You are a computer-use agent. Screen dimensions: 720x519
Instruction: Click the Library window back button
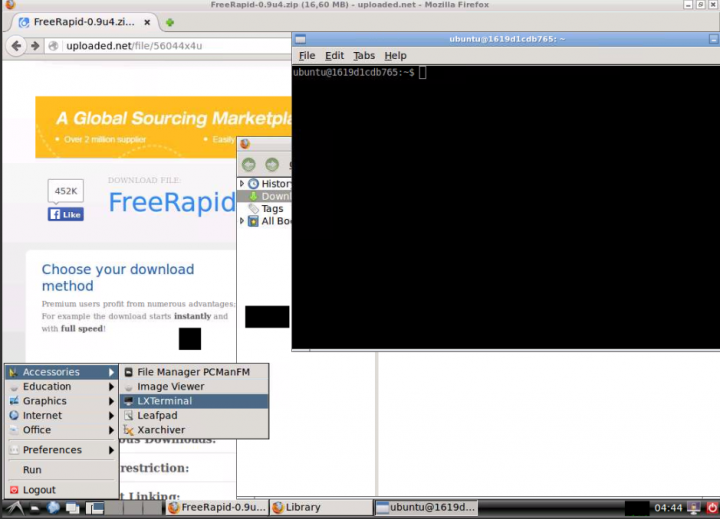tap(249, 164)
